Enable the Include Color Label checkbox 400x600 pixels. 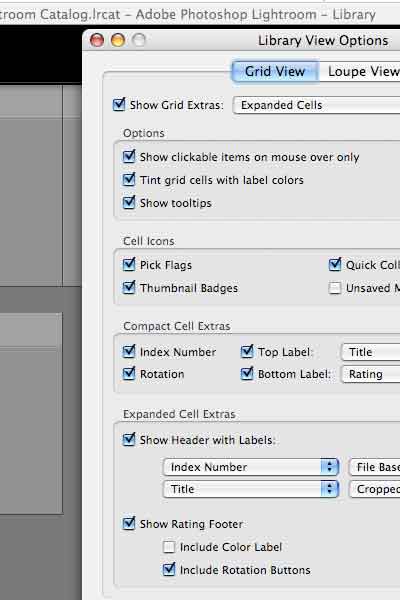click(169, 547)
